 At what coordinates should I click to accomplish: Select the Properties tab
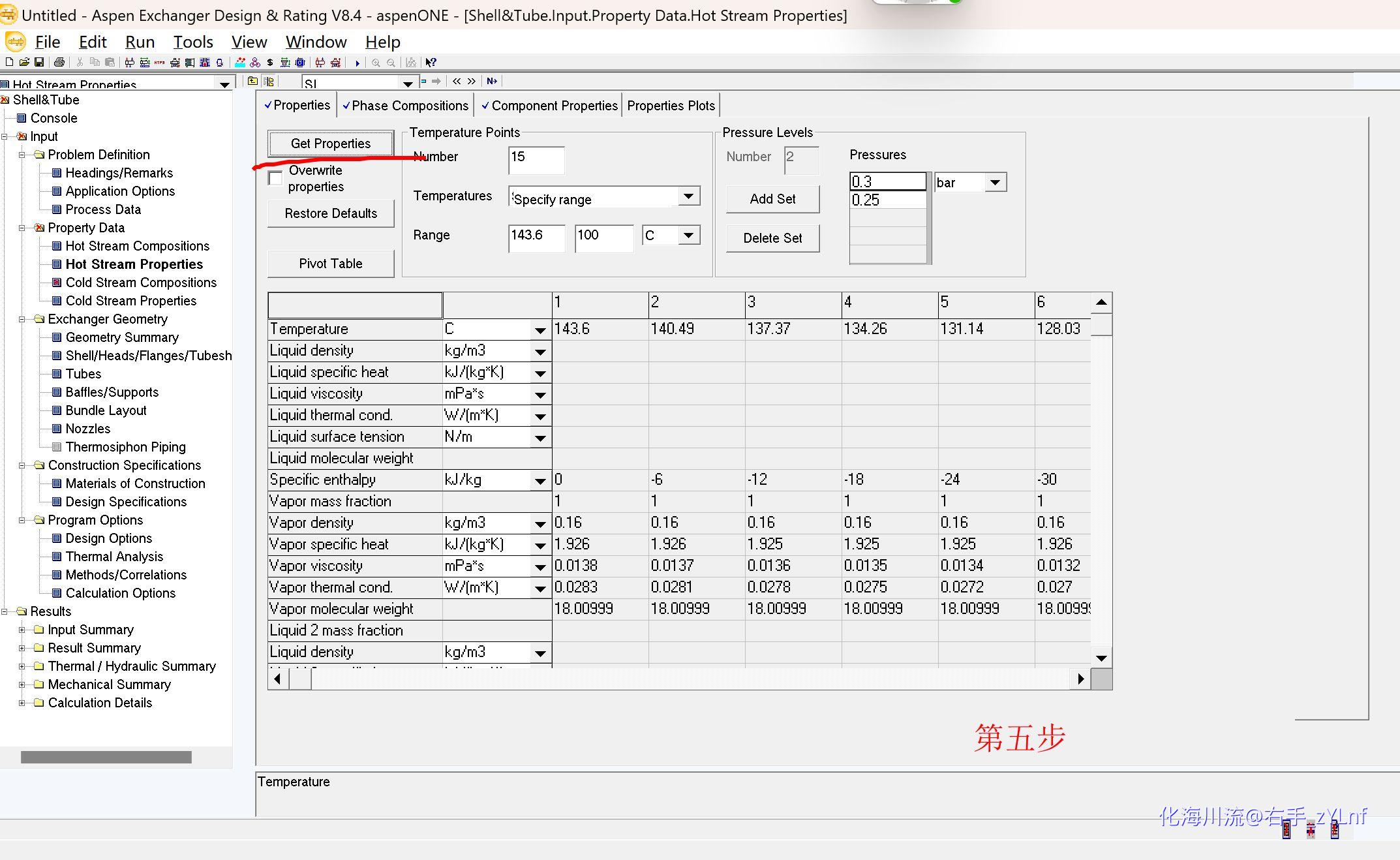(295, 105)
